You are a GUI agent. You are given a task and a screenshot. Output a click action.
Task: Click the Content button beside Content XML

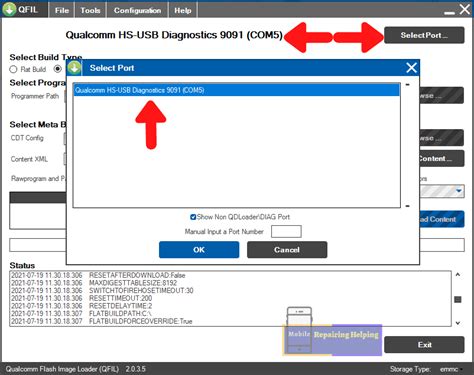[442, 158]
